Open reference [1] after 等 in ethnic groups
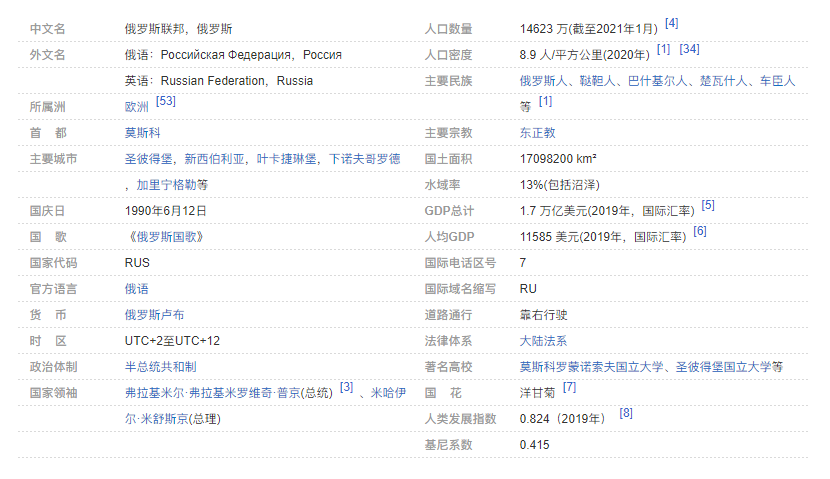This screenshot has width=830, height=479. (545, 101)
